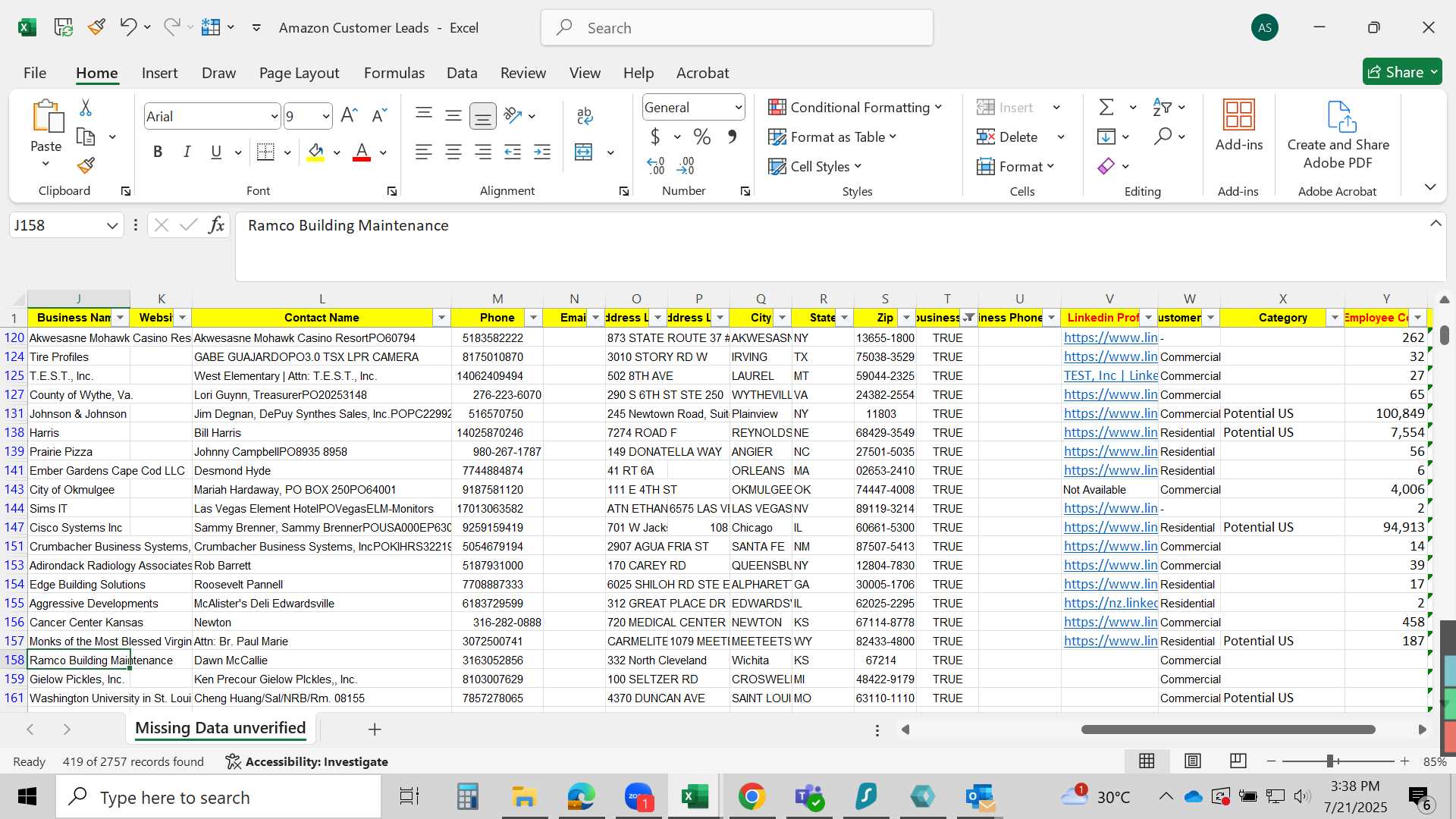Open the General number format dropdown

[737, 108]
